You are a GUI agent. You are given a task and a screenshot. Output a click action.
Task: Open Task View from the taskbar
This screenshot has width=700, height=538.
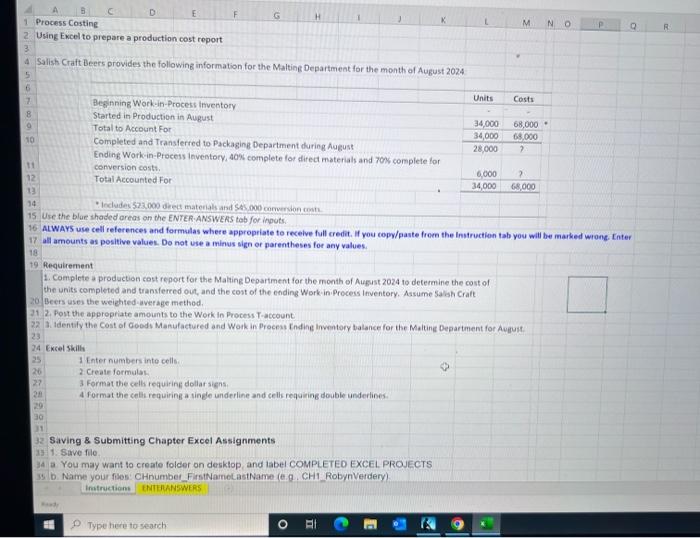pyautogui.click(x=311, y=524)
